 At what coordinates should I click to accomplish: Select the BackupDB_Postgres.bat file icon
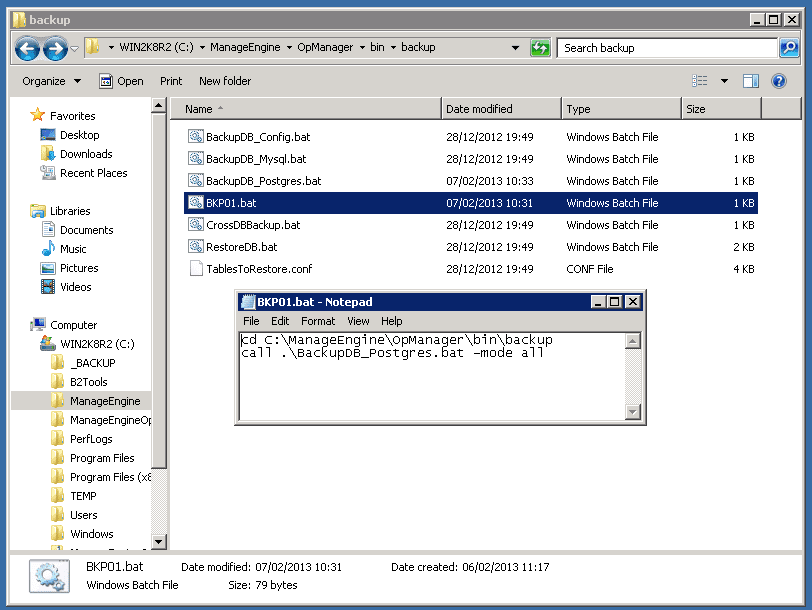point(195,181)
